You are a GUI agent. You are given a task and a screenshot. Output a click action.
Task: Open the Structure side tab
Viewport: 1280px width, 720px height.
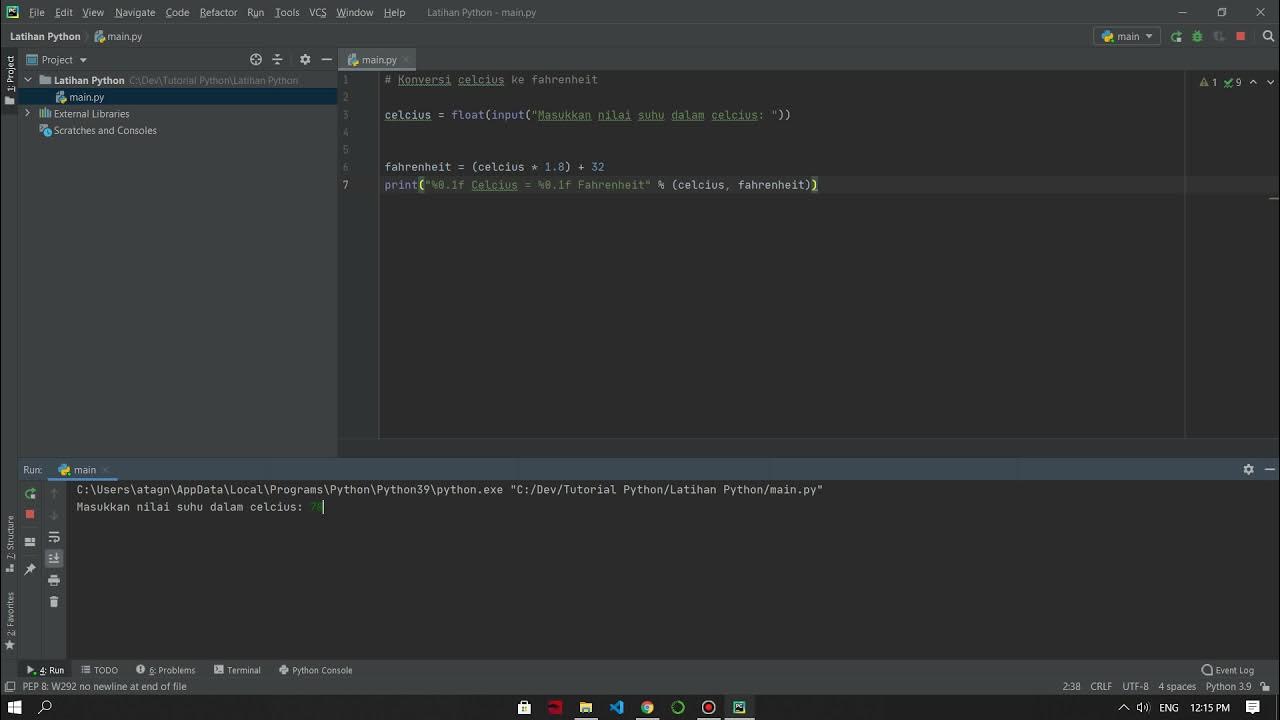coord(10,545)
